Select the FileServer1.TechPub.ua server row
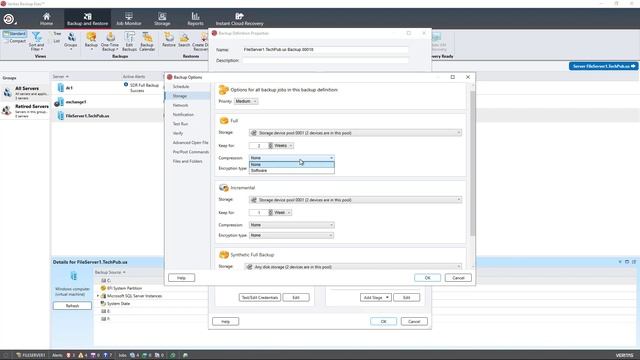 point(108,116)
